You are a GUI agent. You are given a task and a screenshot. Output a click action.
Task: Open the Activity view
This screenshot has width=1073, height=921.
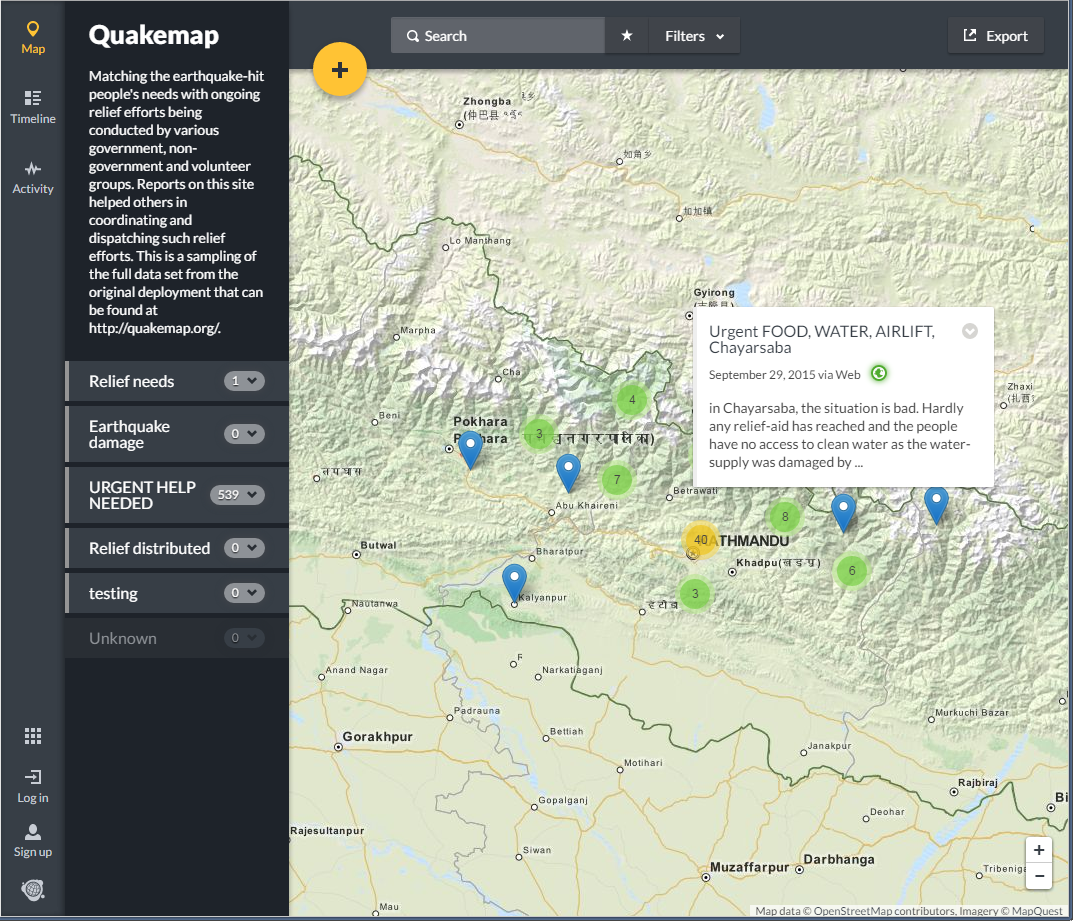tap(32, 178)
